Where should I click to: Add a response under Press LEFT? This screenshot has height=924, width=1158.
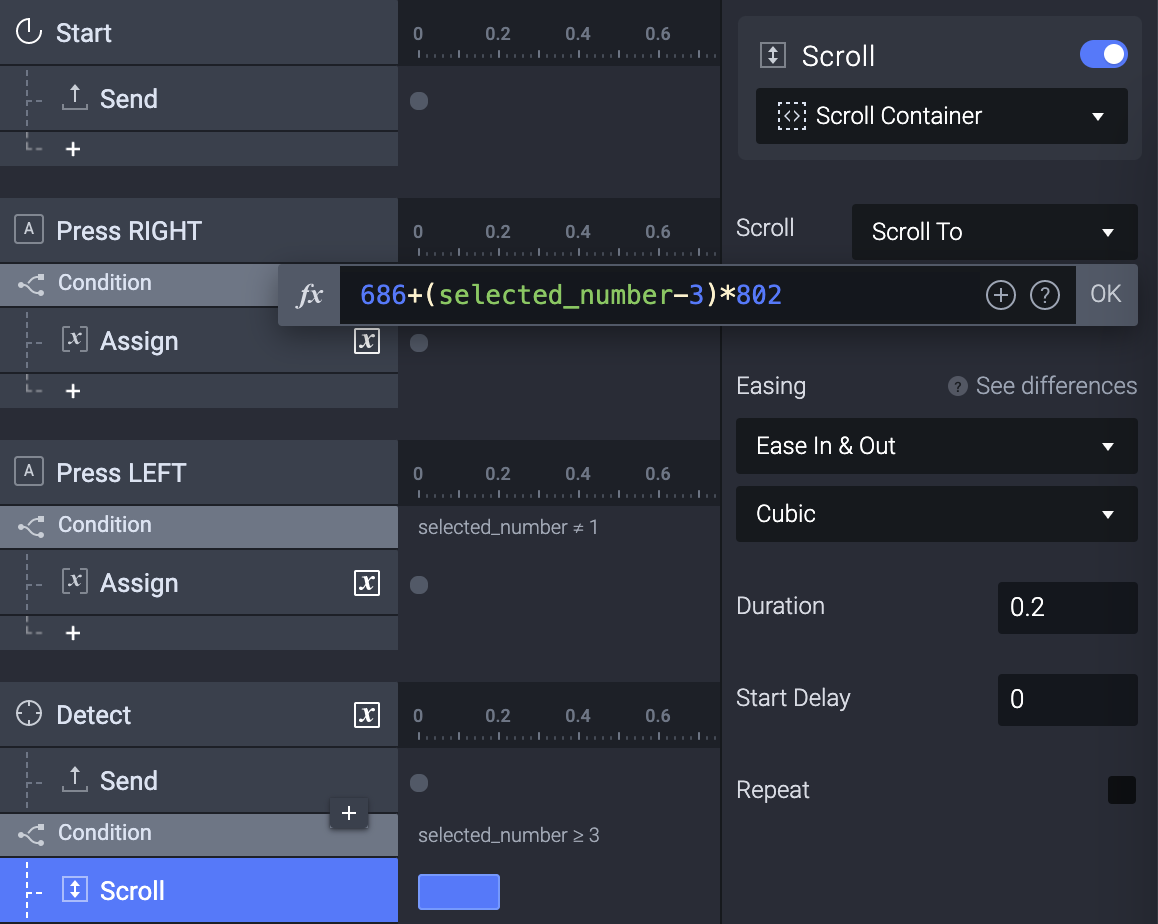tap(72, 633)
